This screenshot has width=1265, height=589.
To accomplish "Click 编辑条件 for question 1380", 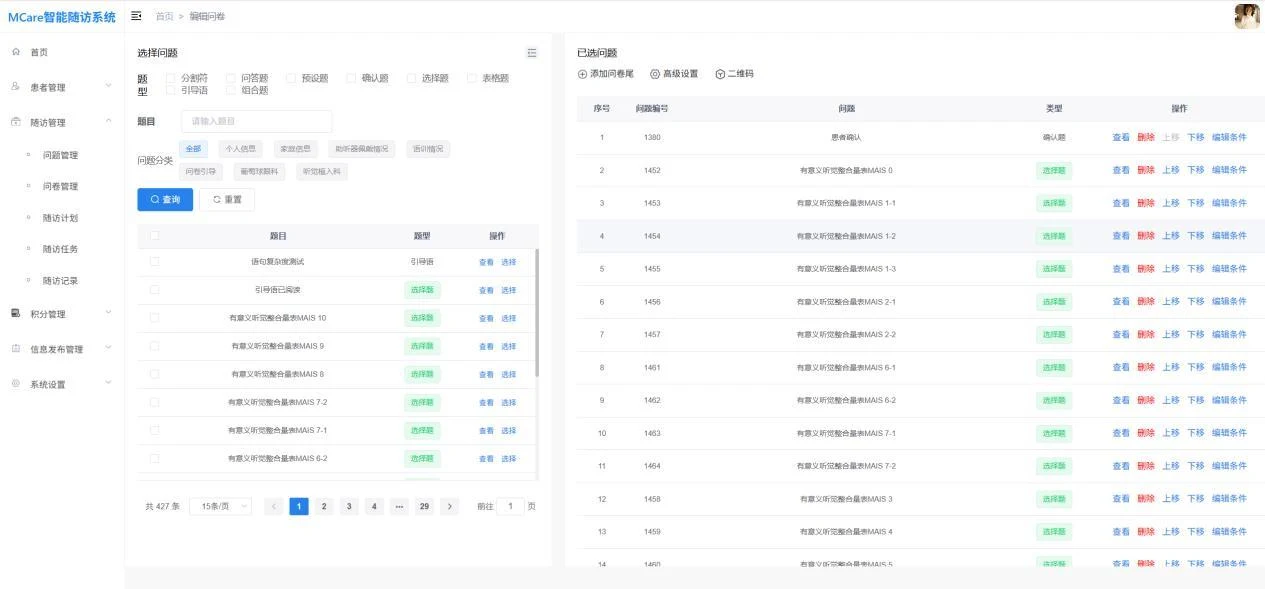I will point(1229,137).
